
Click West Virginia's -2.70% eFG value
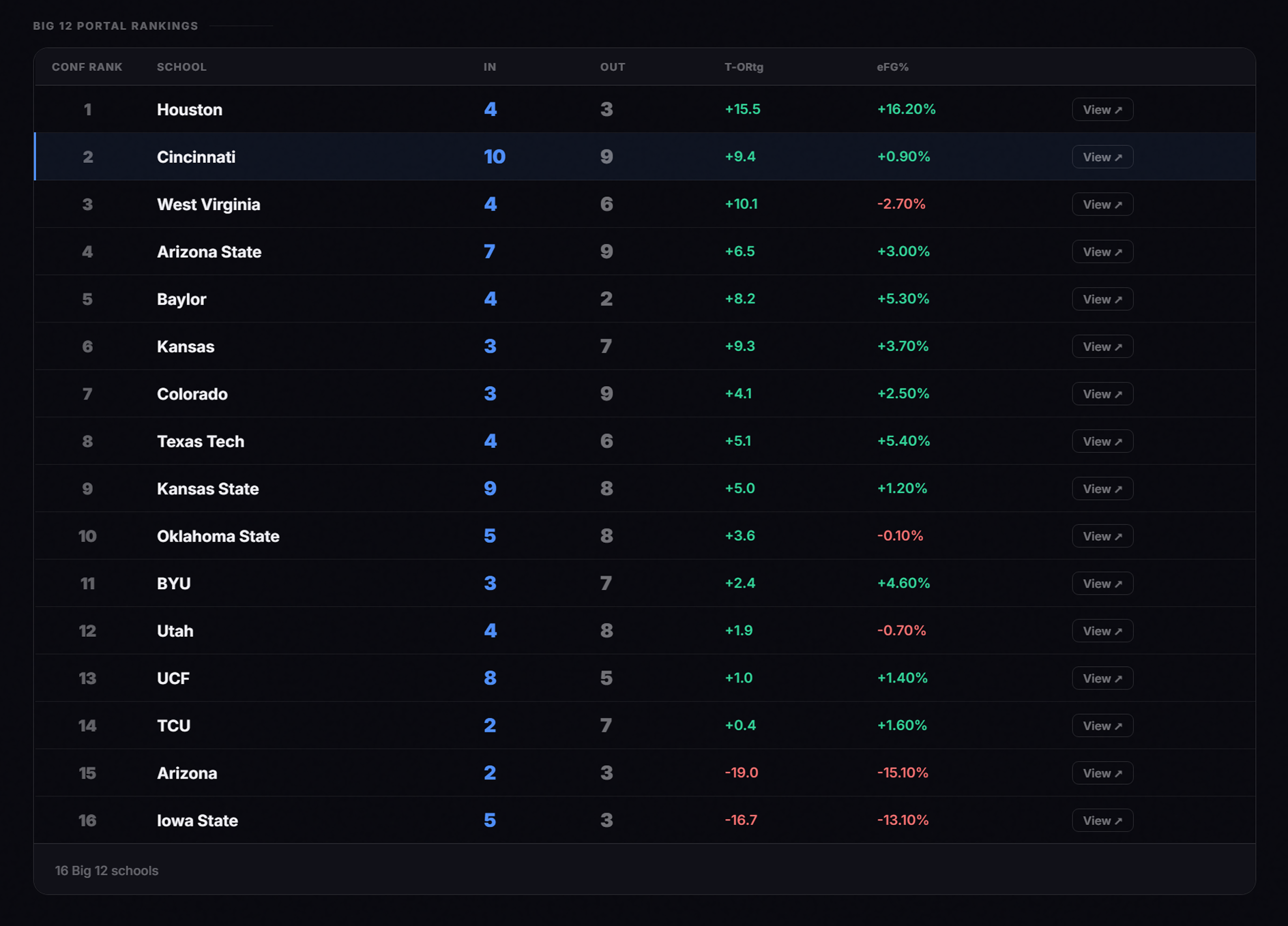(x=901, y=204)
